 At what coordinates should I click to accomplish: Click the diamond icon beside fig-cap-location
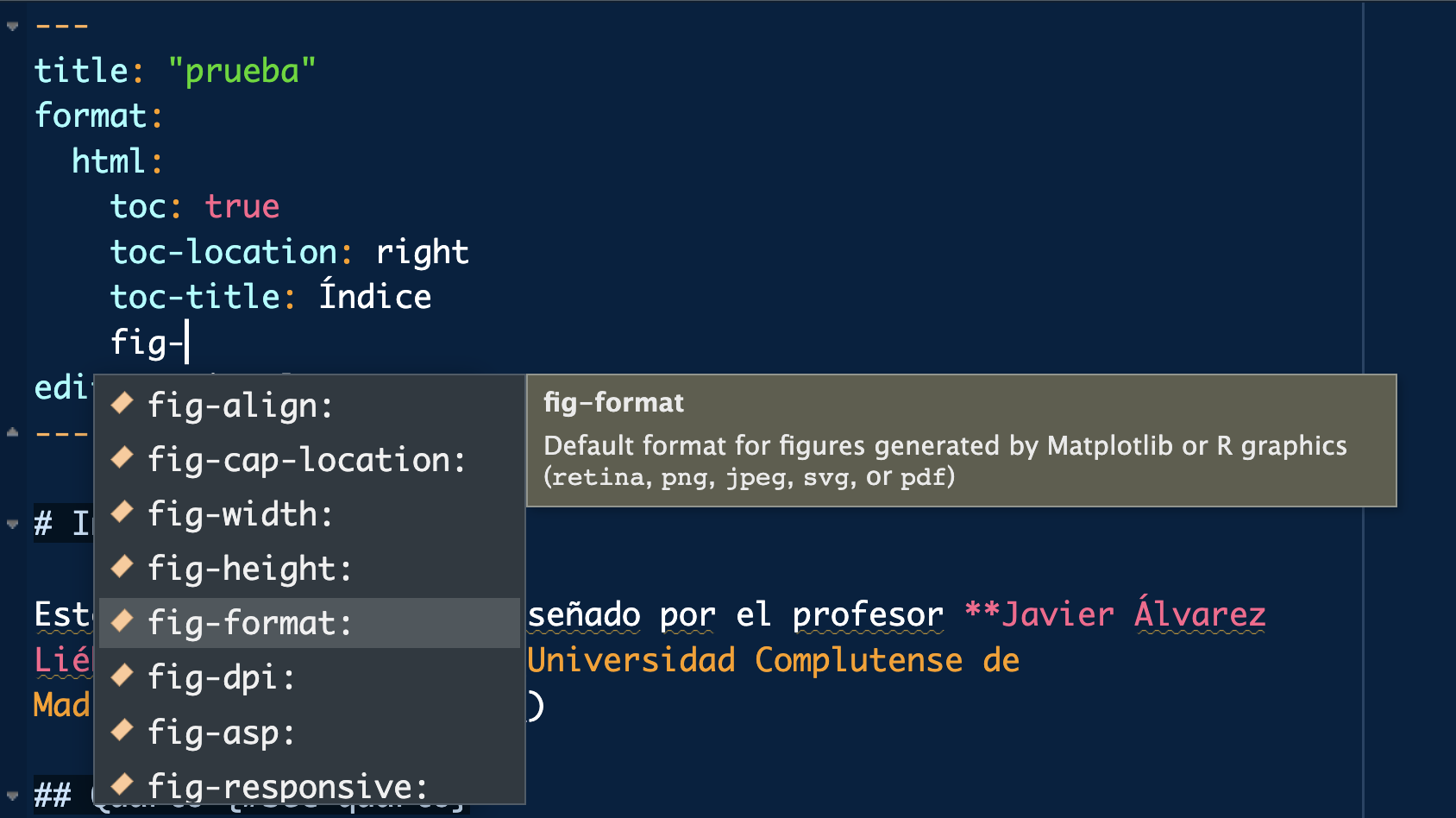click(122, 457)
